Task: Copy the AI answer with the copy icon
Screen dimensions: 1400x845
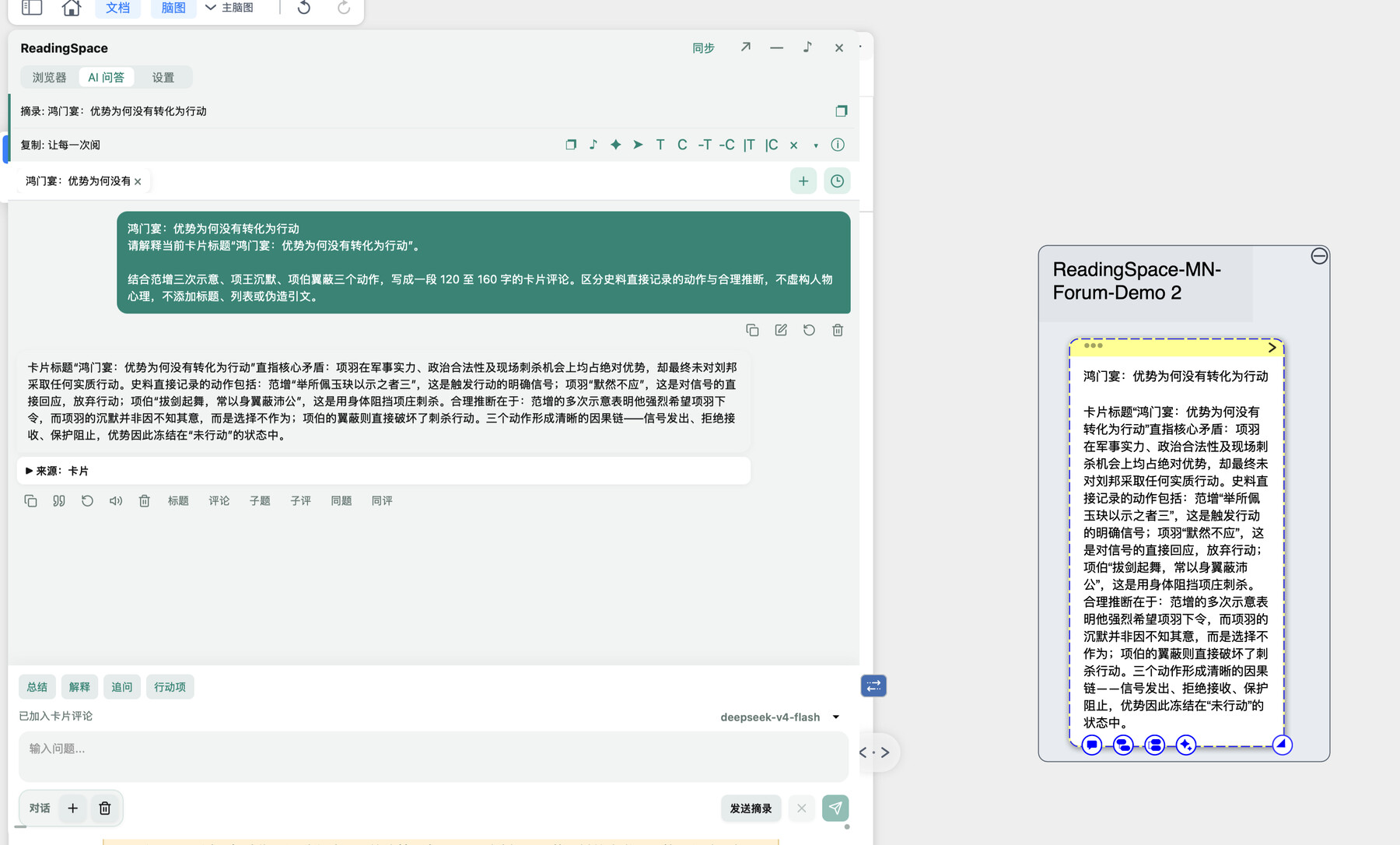Action: coord(30,501)
